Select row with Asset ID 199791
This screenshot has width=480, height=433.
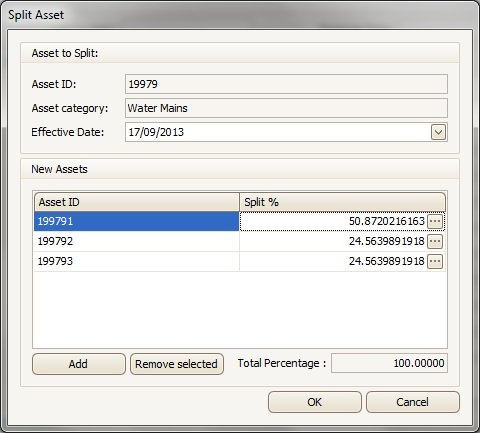136,221
